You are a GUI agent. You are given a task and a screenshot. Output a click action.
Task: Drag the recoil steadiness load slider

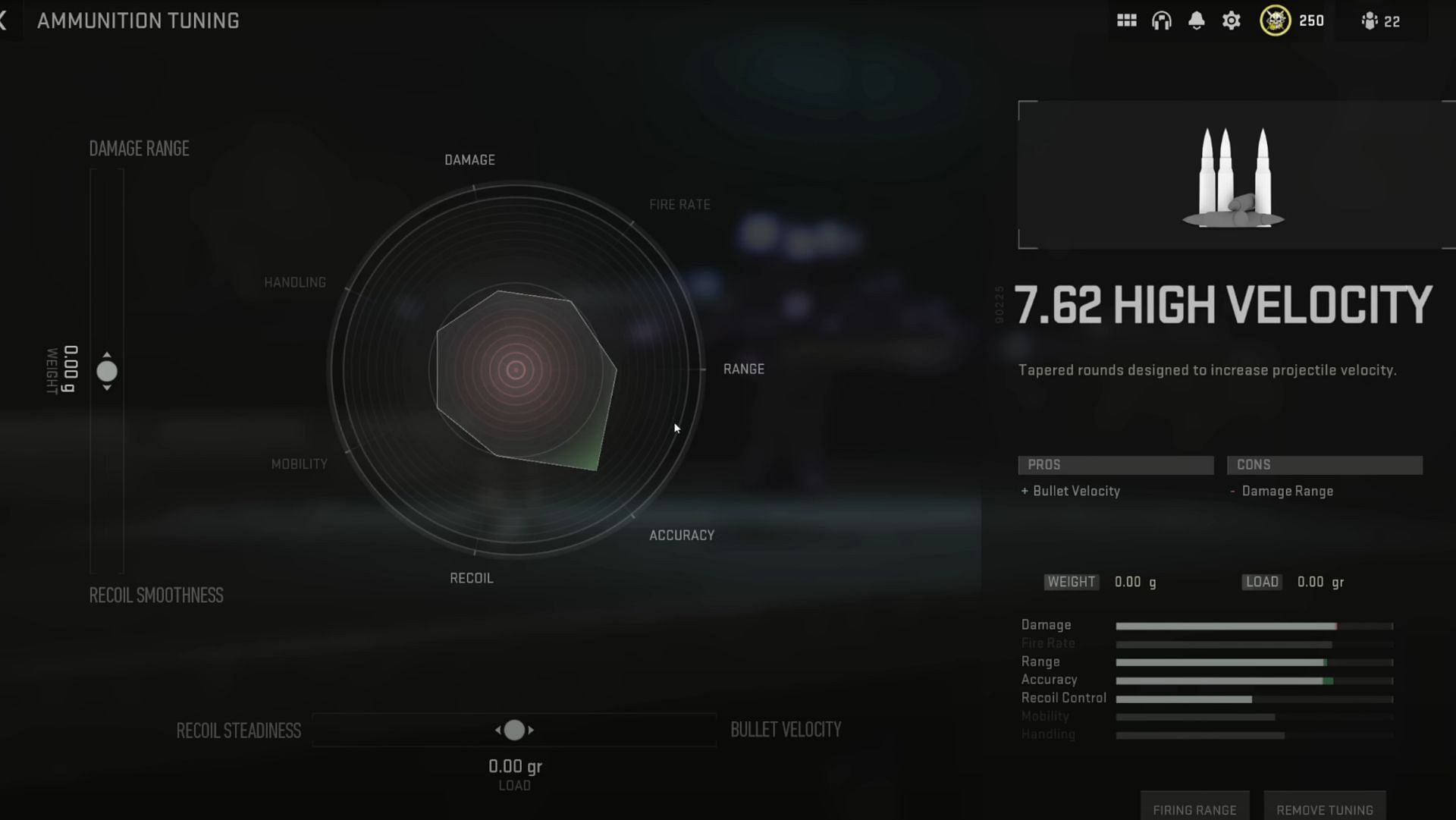[x=515, y=730]
